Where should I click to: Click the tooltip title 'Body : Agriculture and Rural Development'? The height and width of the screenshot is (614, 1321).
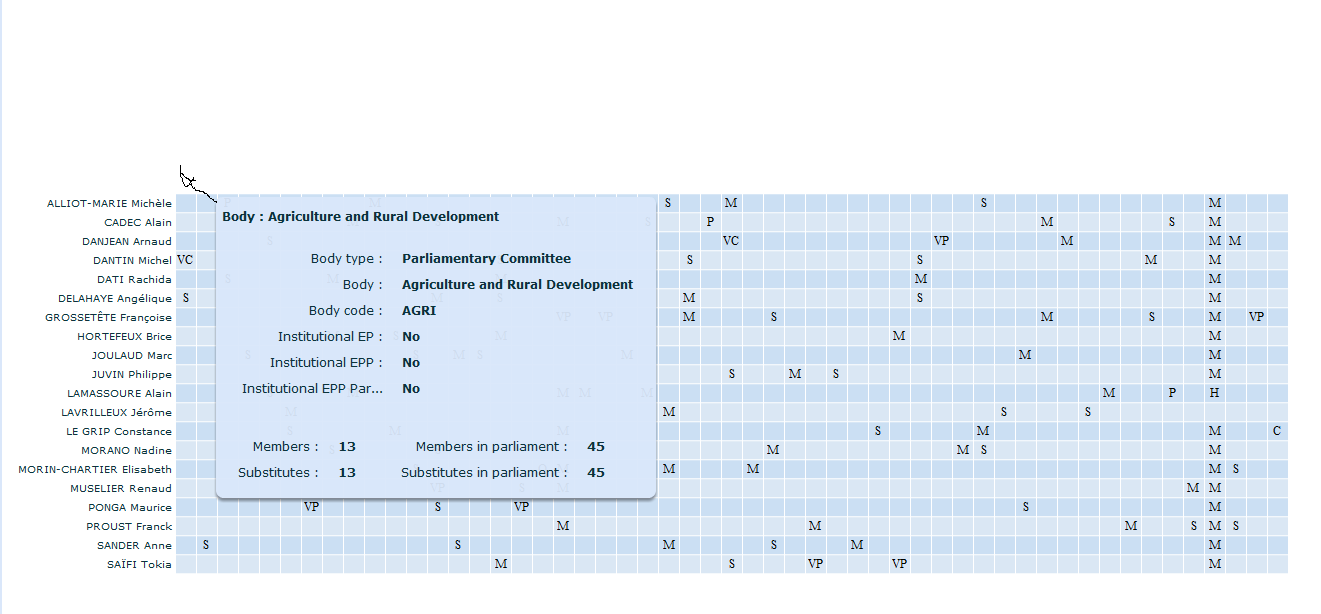(360, 216)
